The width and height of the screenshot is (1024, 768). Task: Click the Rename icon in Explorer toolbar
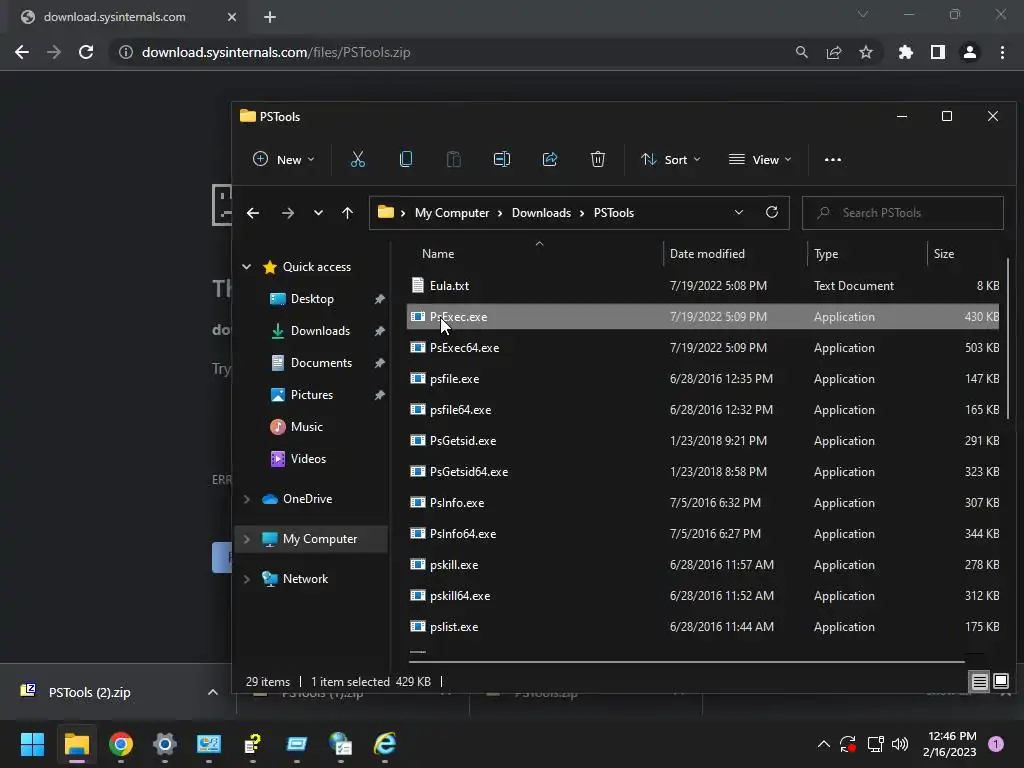(502, 159)
